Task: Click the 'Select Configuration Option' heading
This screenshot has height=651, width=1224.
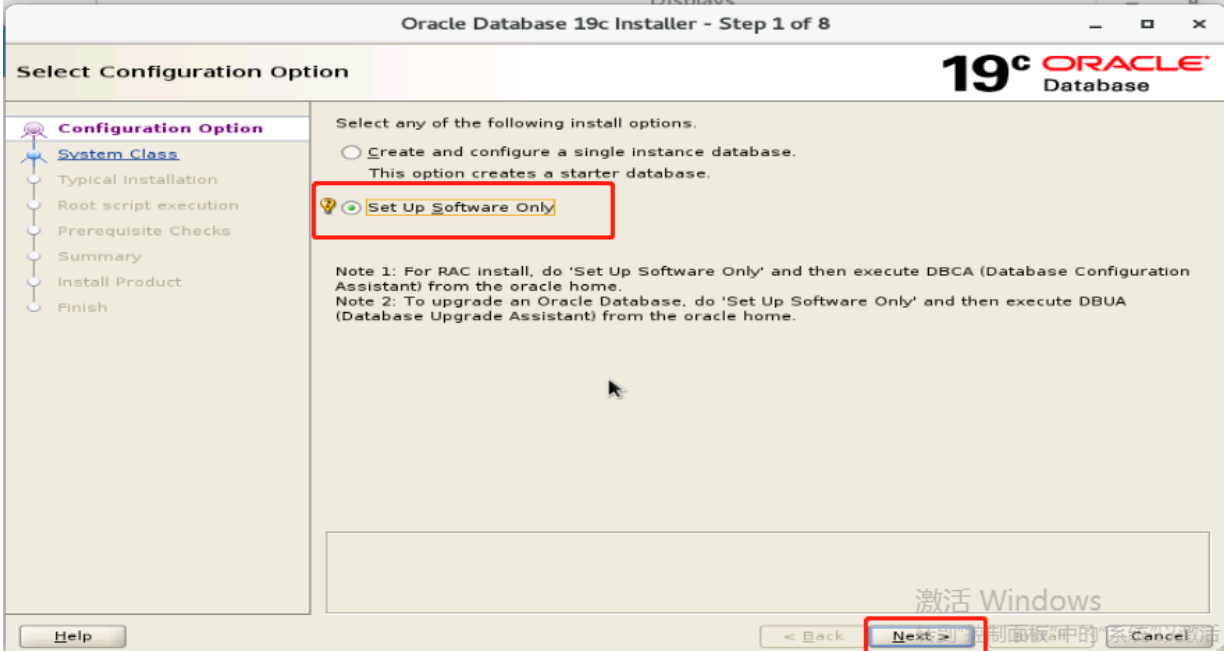Action: tap(183, 72)
